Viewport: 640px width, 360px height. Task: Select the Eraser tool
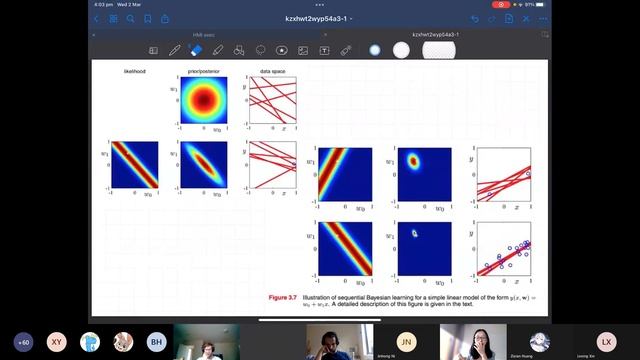coord(196,50)
